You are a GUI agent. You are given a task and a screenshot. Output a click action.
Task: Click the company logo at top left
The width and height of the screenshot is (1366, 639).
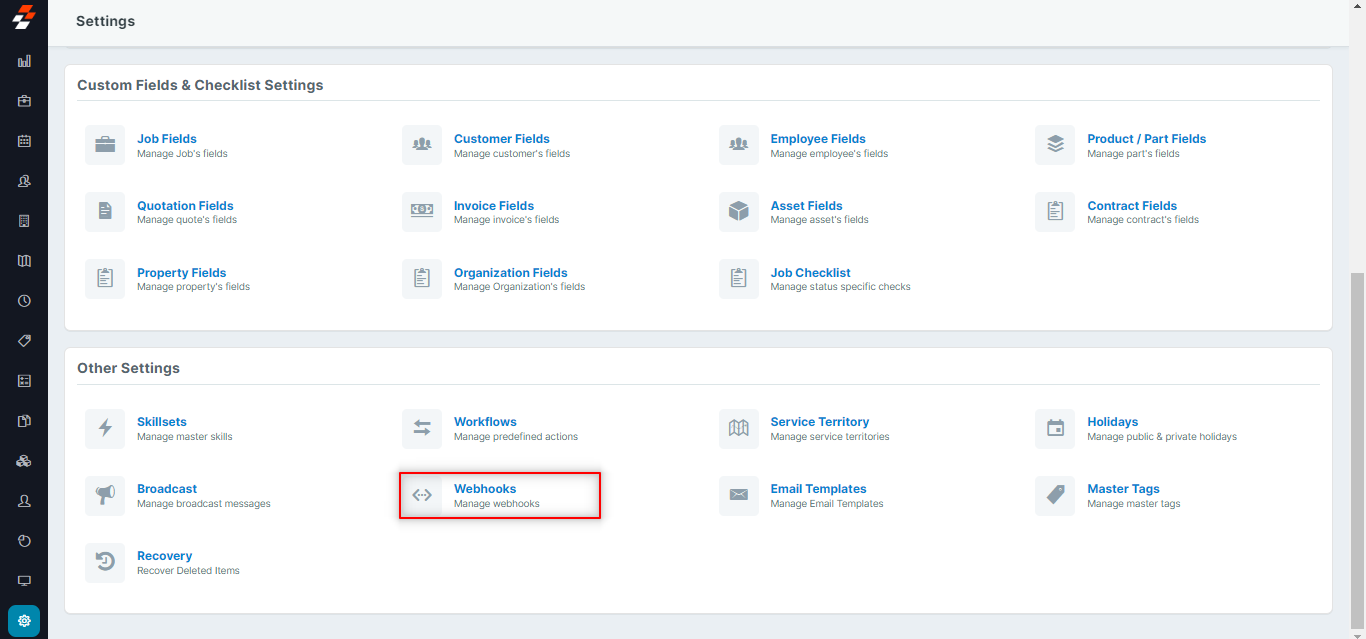(x=23, y=17)
